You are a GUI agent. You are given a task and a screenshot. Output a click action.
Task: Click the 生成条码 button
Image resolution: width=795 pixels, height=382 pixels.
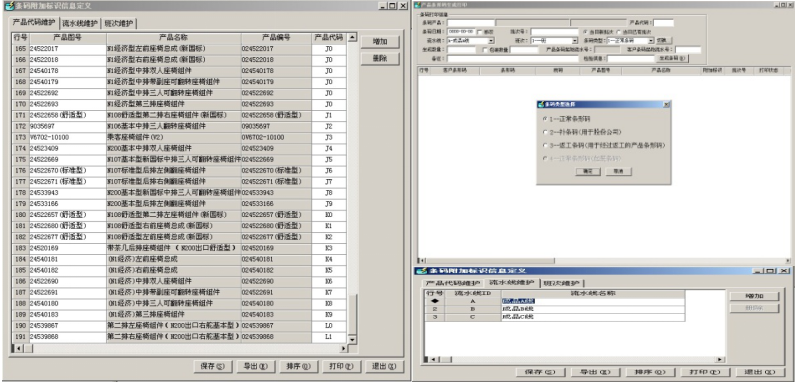click(x=672, y=59)
